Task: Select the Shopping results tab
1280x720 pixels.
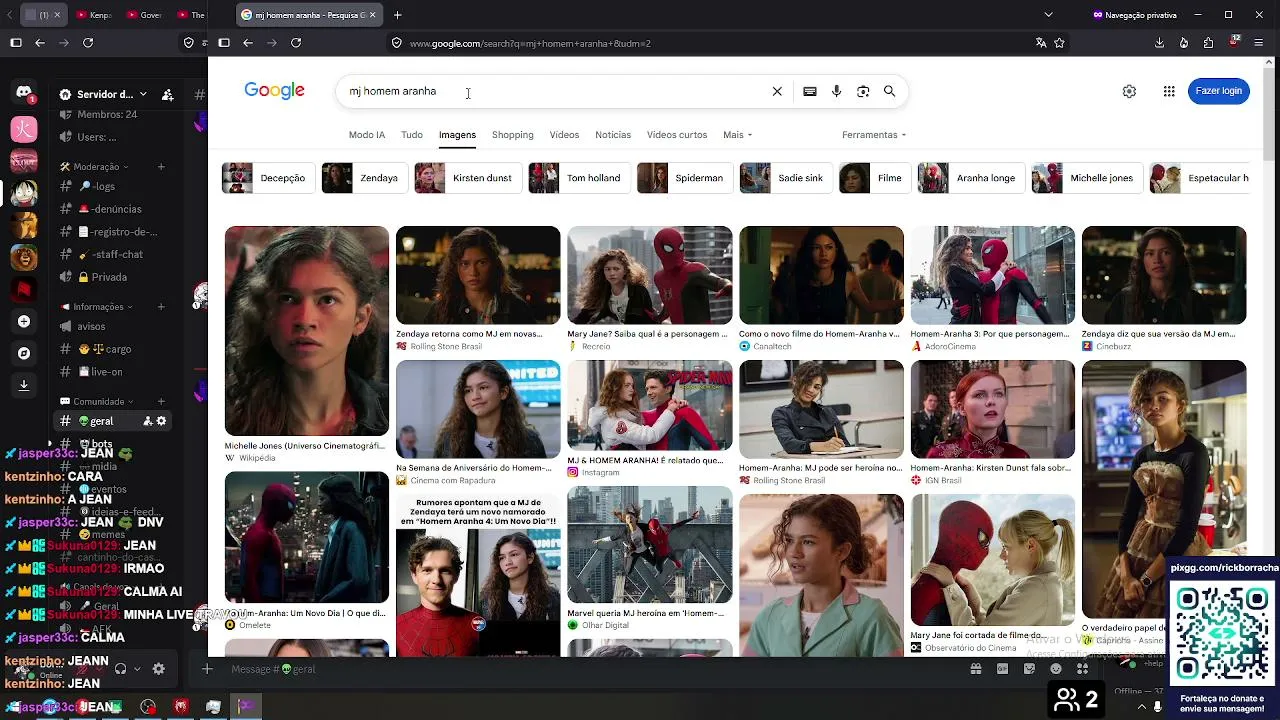Action: pyautogui.click(x=513, y=135)
